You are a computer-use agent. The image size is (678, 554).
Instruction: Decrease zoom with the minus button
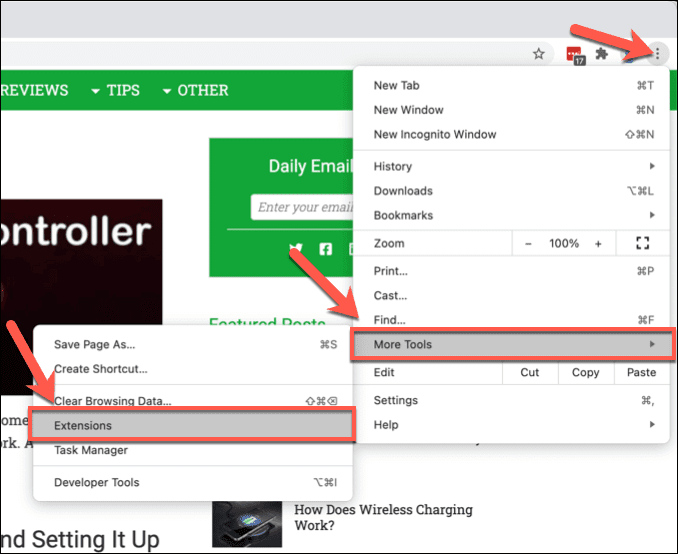click(528, 243)
